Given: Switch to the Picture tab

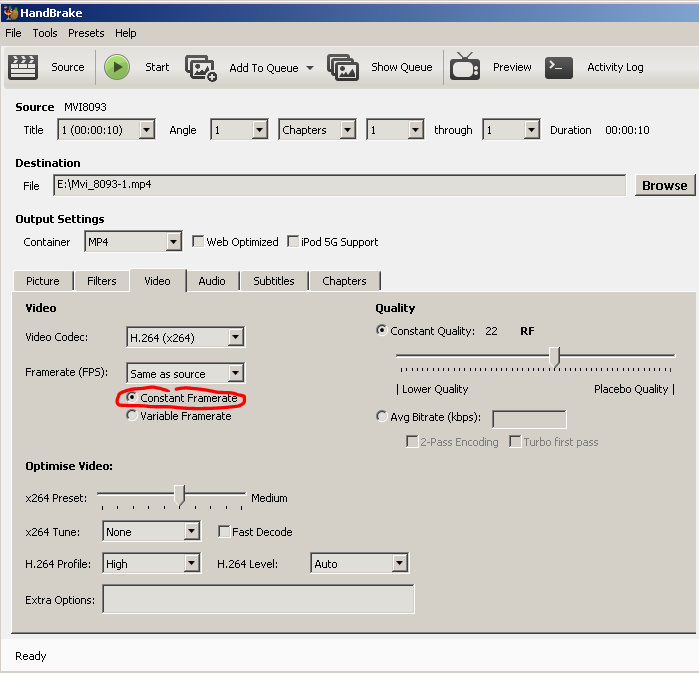Looking at the screenshot, I should point(43,281).
